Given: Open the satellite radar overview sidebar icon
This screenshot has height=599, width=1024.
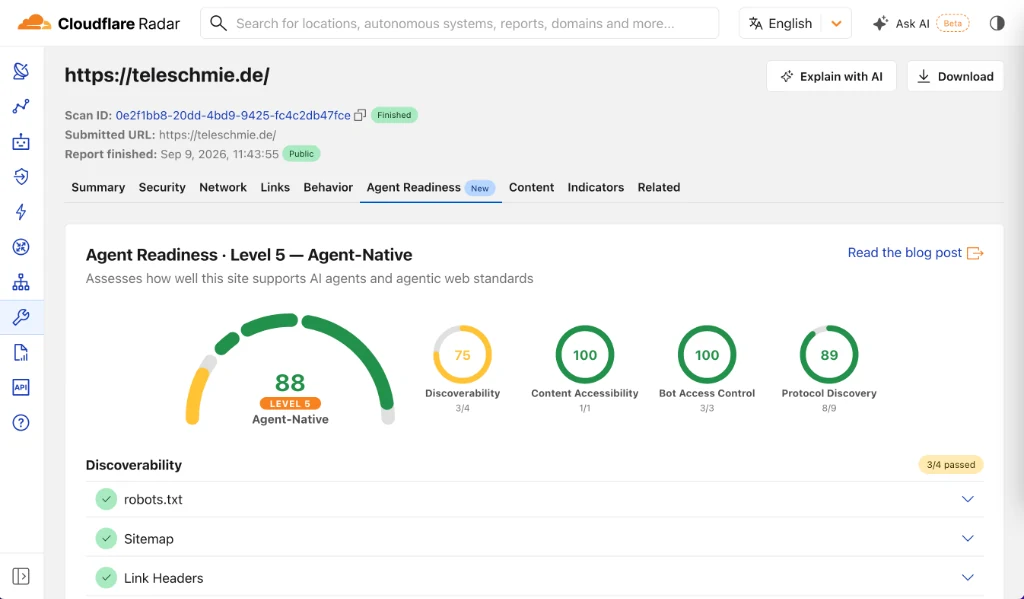Looking at the screenshot, I should tap(21, 71).
